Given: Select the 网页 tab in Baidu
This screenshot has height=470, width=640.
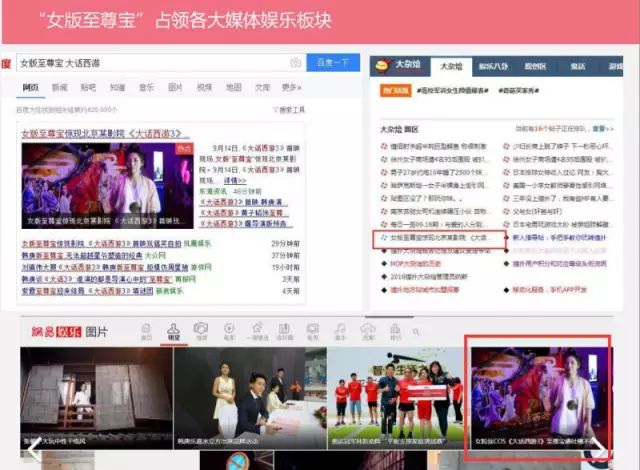Looking at the screenshot, I should (x=31, y=87).
